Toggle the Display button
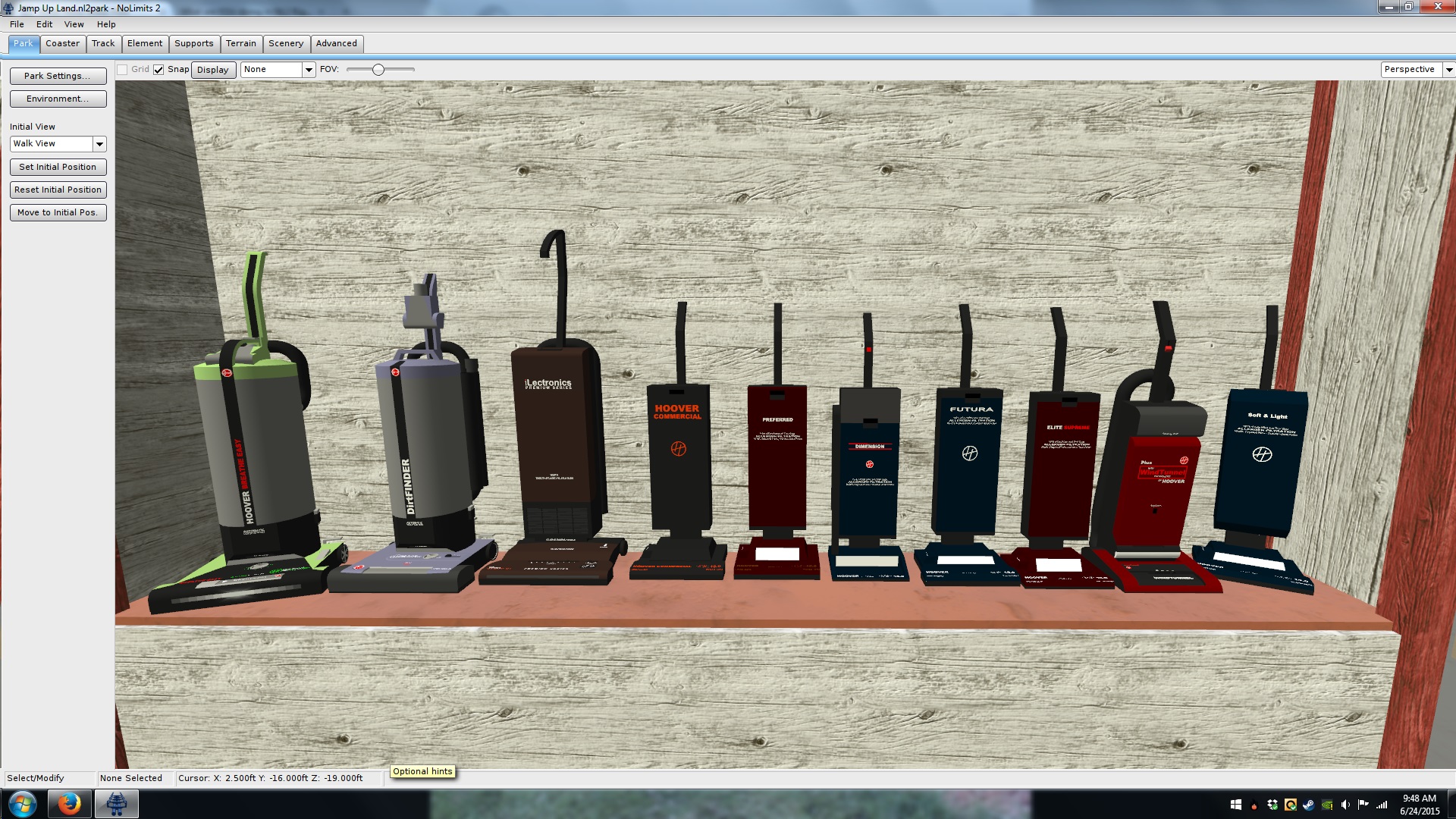This screenshot has width=1456, height=819. pos(213,70)
